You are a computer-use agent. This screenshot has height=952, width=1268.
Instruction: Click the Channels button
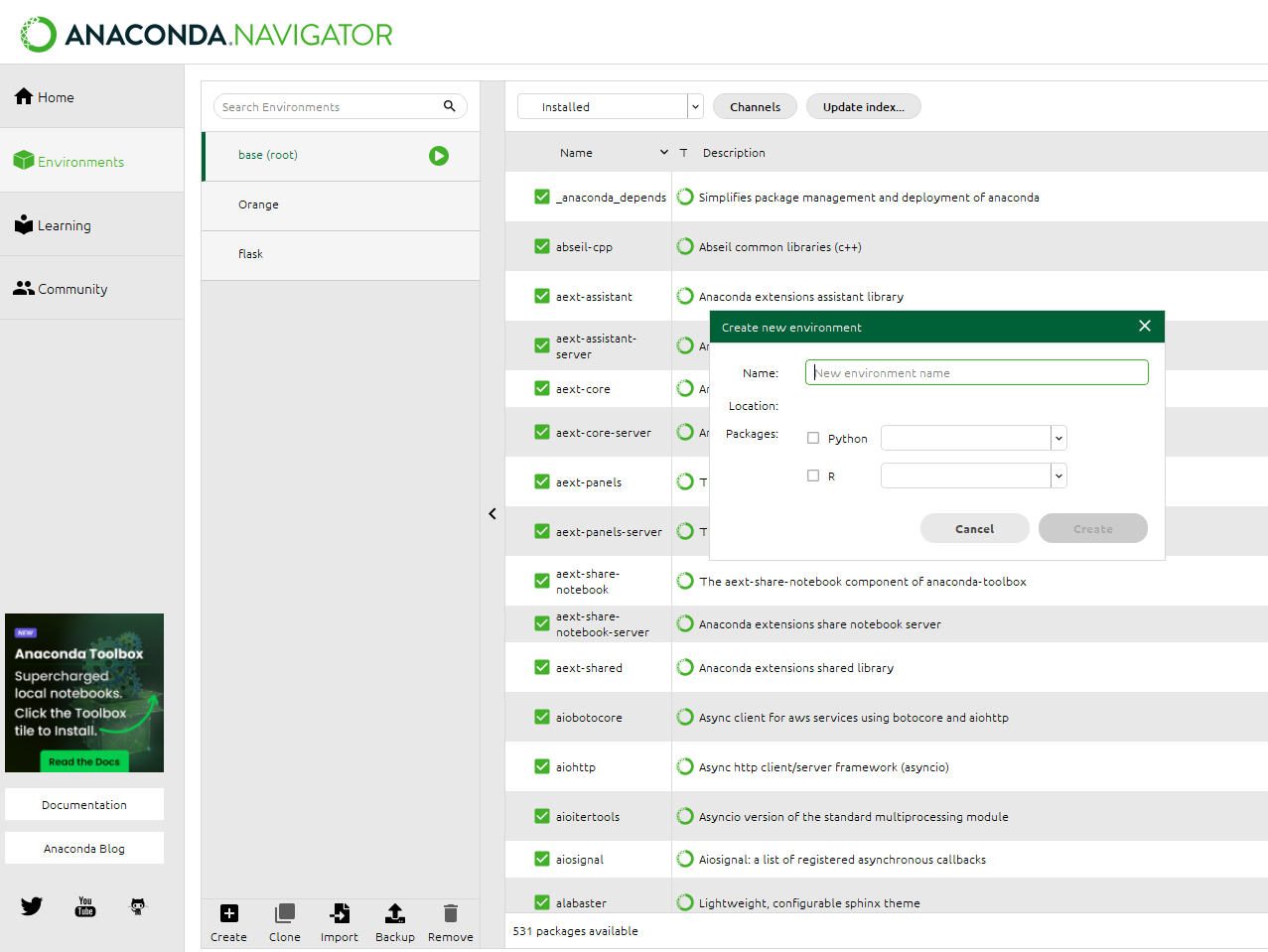[x=755, y=106]
